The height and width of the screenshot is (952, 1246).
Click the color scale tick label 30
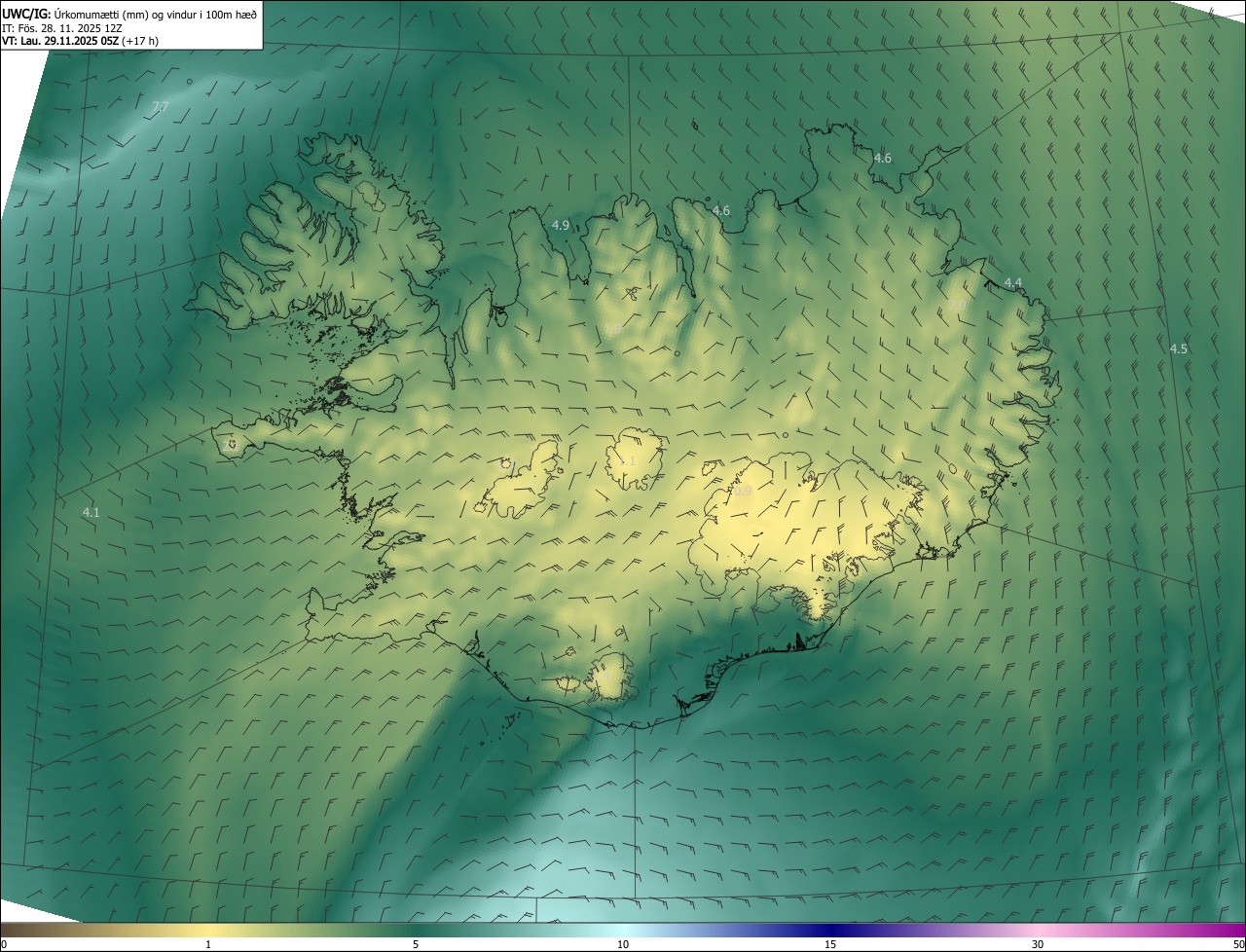pyautogui.click(x=1038, y=944)
